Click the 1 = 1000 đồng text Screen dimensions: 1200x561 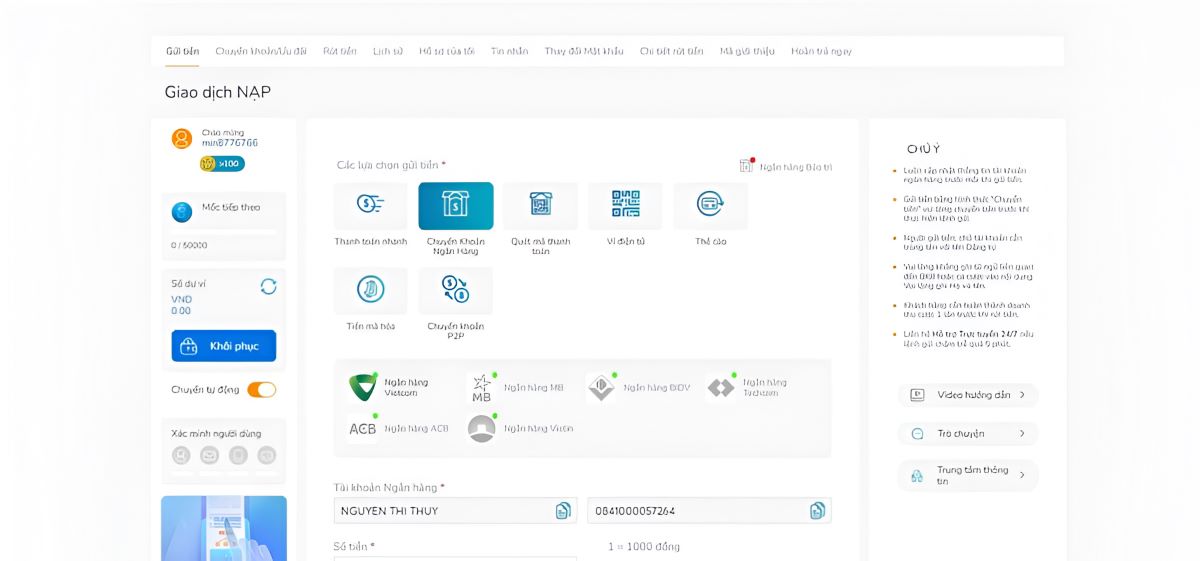(644, 547)
